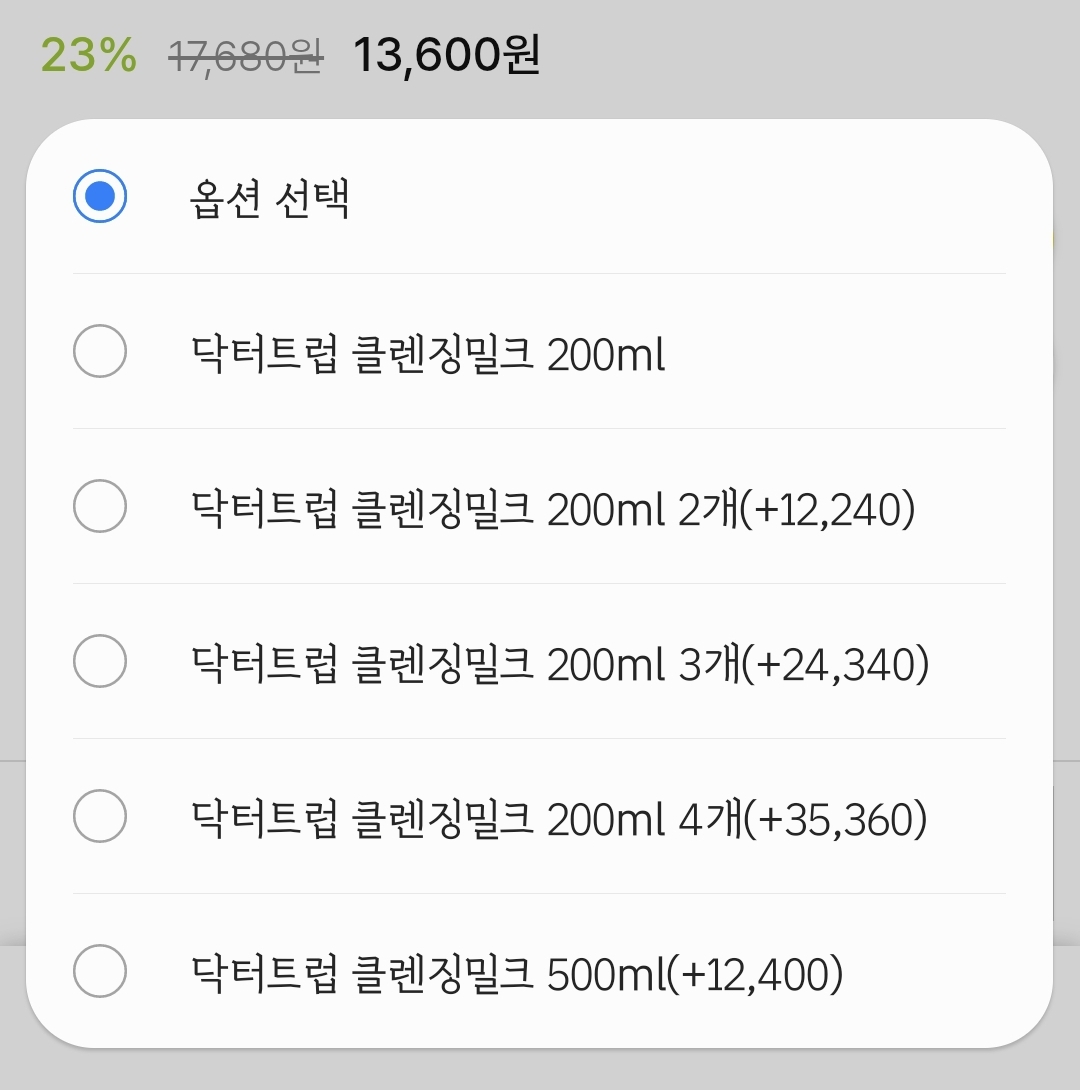The image size is (1080, 1090).
Task: Select the 500ml(+12,400) radio button
Action: (100, 971)
